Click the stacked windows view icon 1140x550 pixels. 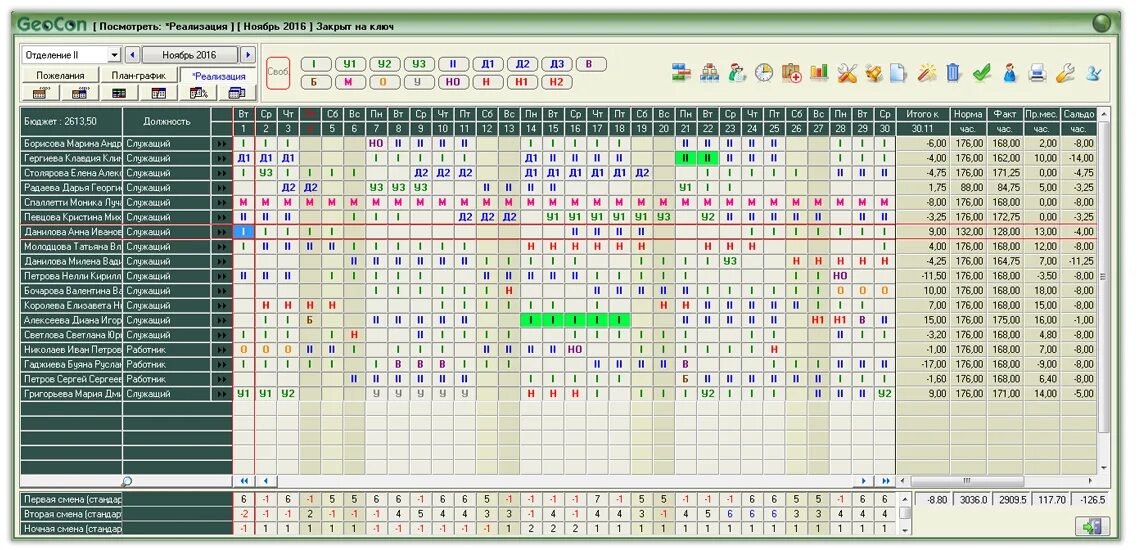tap(237, 93)
